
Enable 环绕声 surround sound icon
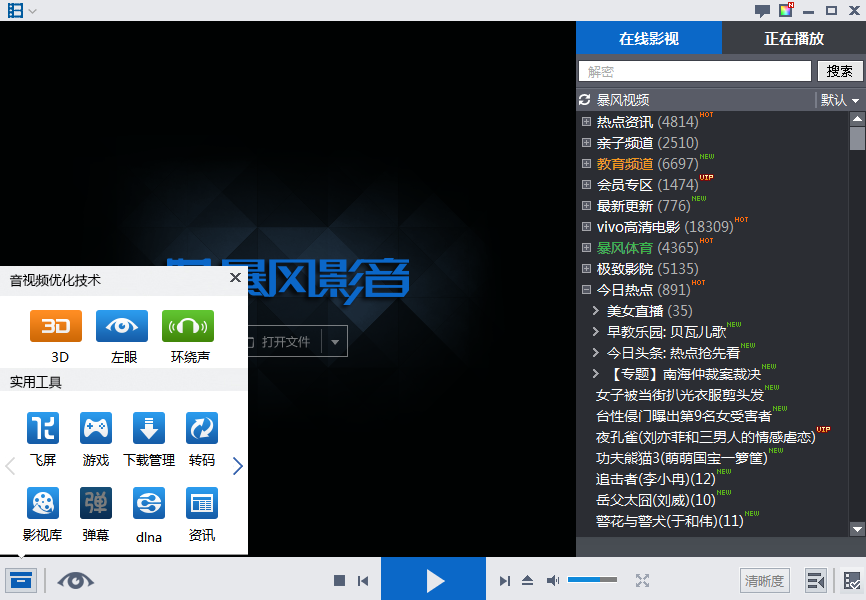point(188,326)
